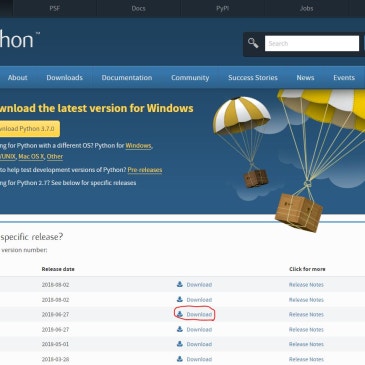
Task: Open the Documentation menu
Action: (127, 78)
